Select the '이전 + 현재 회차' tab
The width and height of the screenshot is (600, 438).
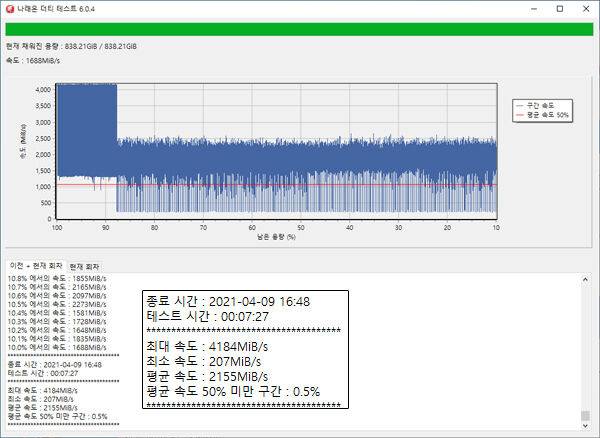tap(36, 266)
